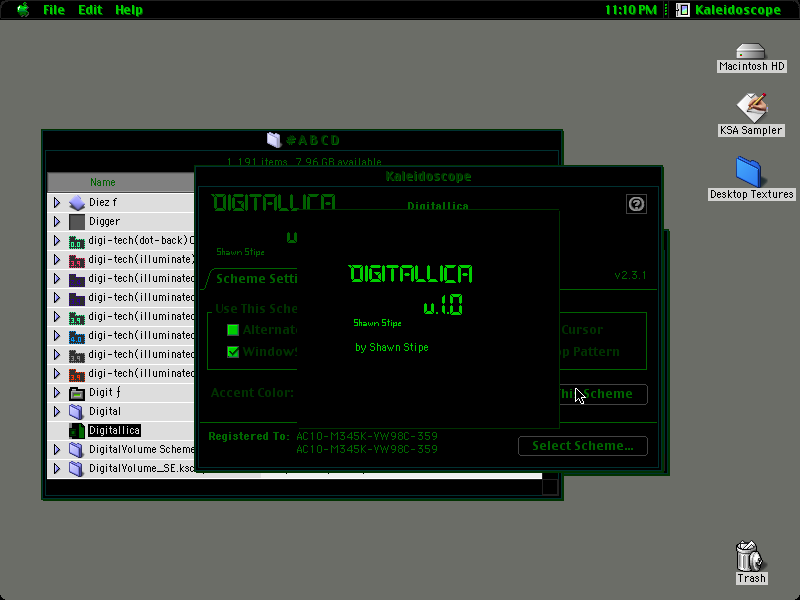Select the 2.4 digi-tech folder icon

(x=77, y=279)
